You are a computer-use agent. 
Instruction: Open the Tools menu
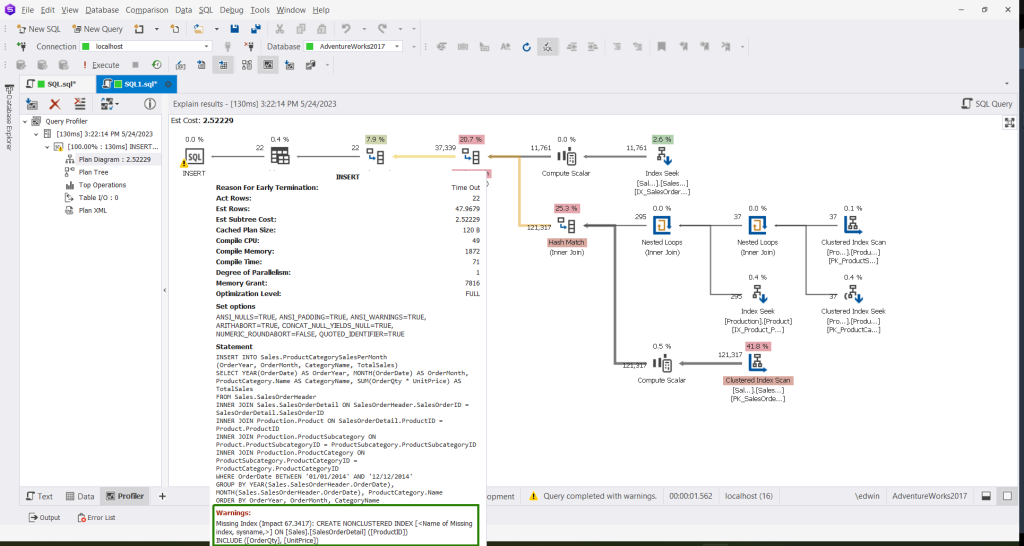tap(260, 10)
